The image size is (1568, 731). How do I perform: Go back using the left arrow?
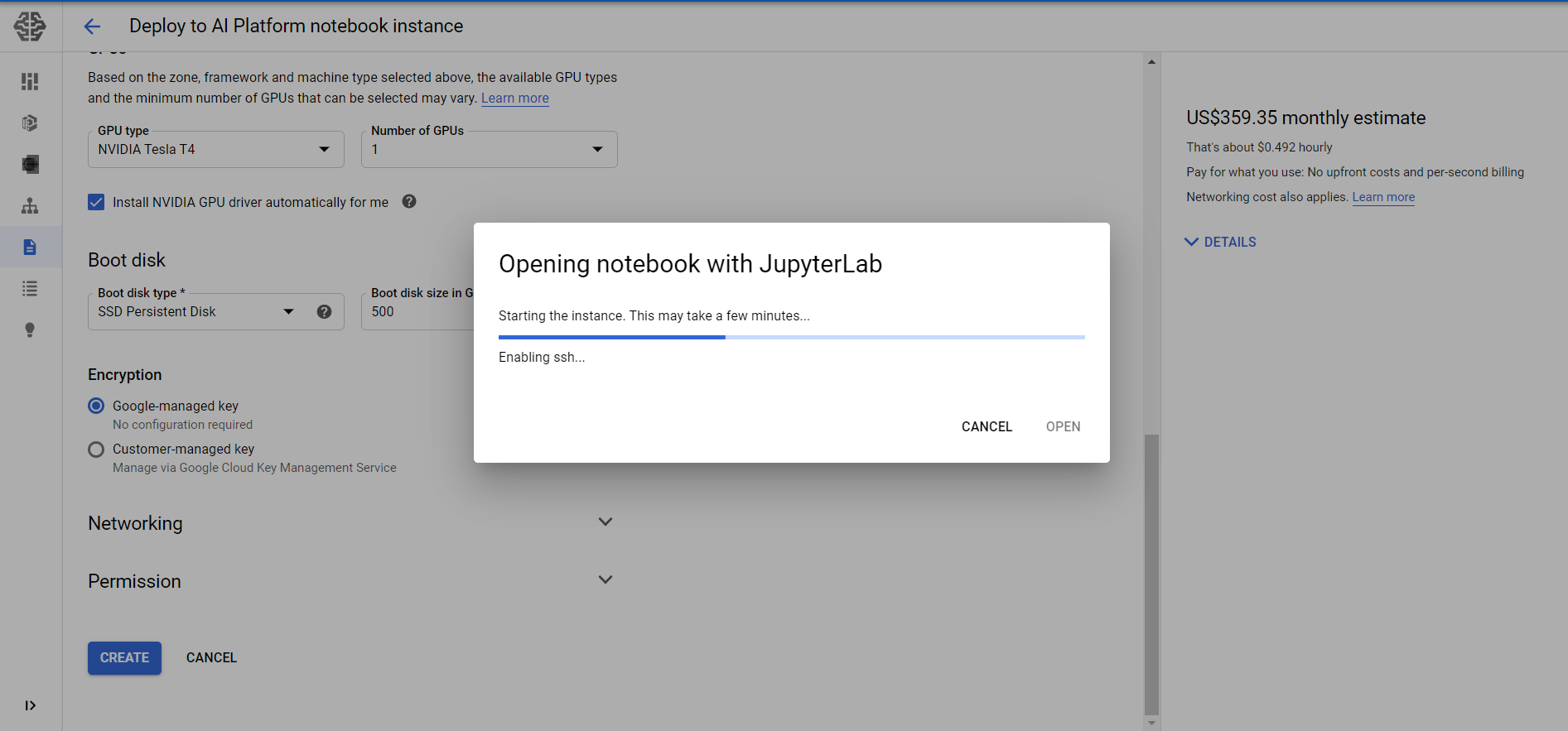click(92, 26)
